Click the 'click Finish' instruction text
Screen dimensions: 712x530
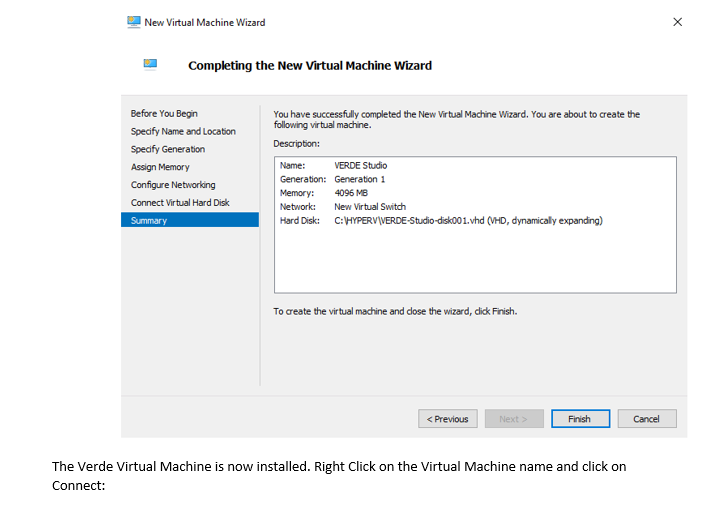click(395, 312)
